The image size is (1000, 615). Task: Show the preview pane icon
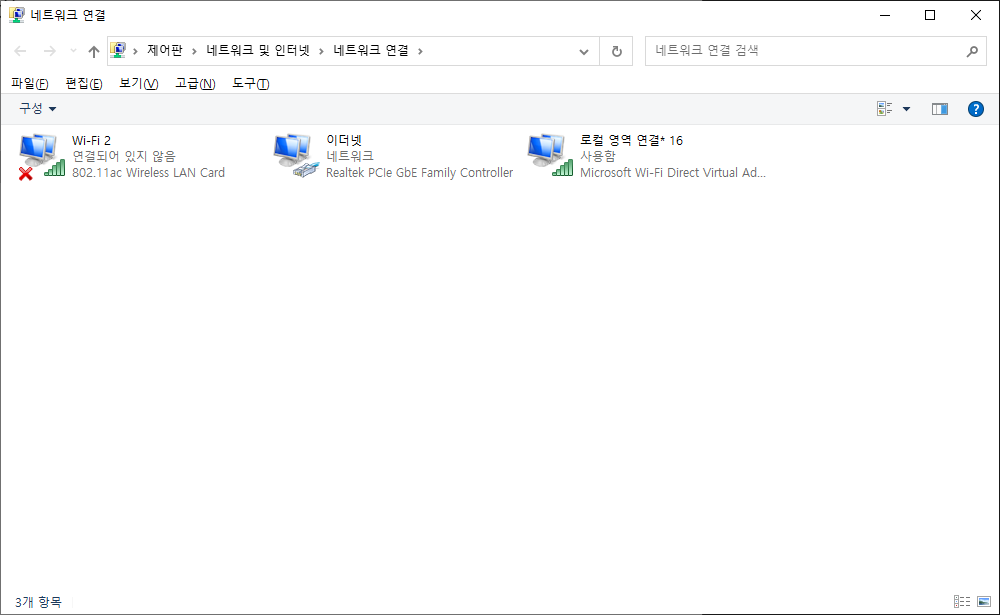point(939,109)
